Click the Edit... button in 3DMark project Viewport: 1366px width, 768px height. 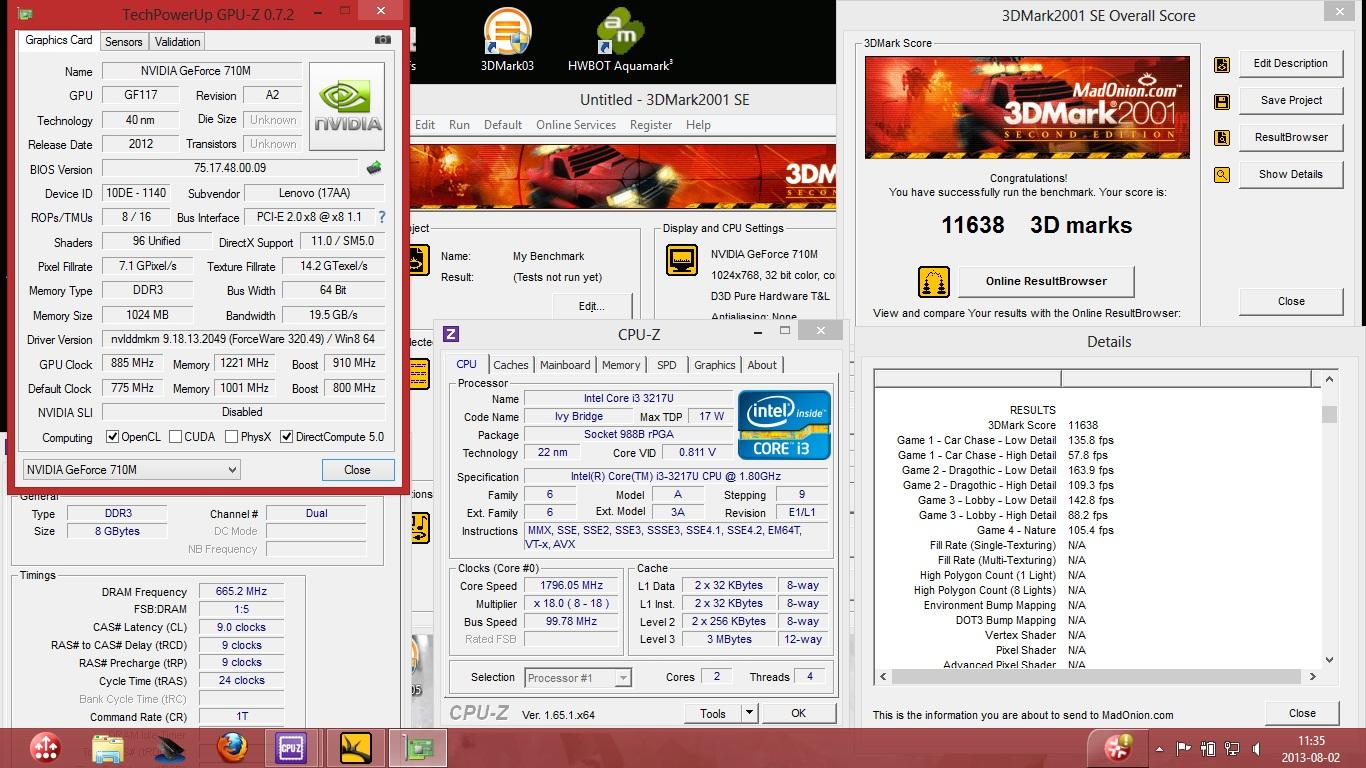tap(591, 306)
